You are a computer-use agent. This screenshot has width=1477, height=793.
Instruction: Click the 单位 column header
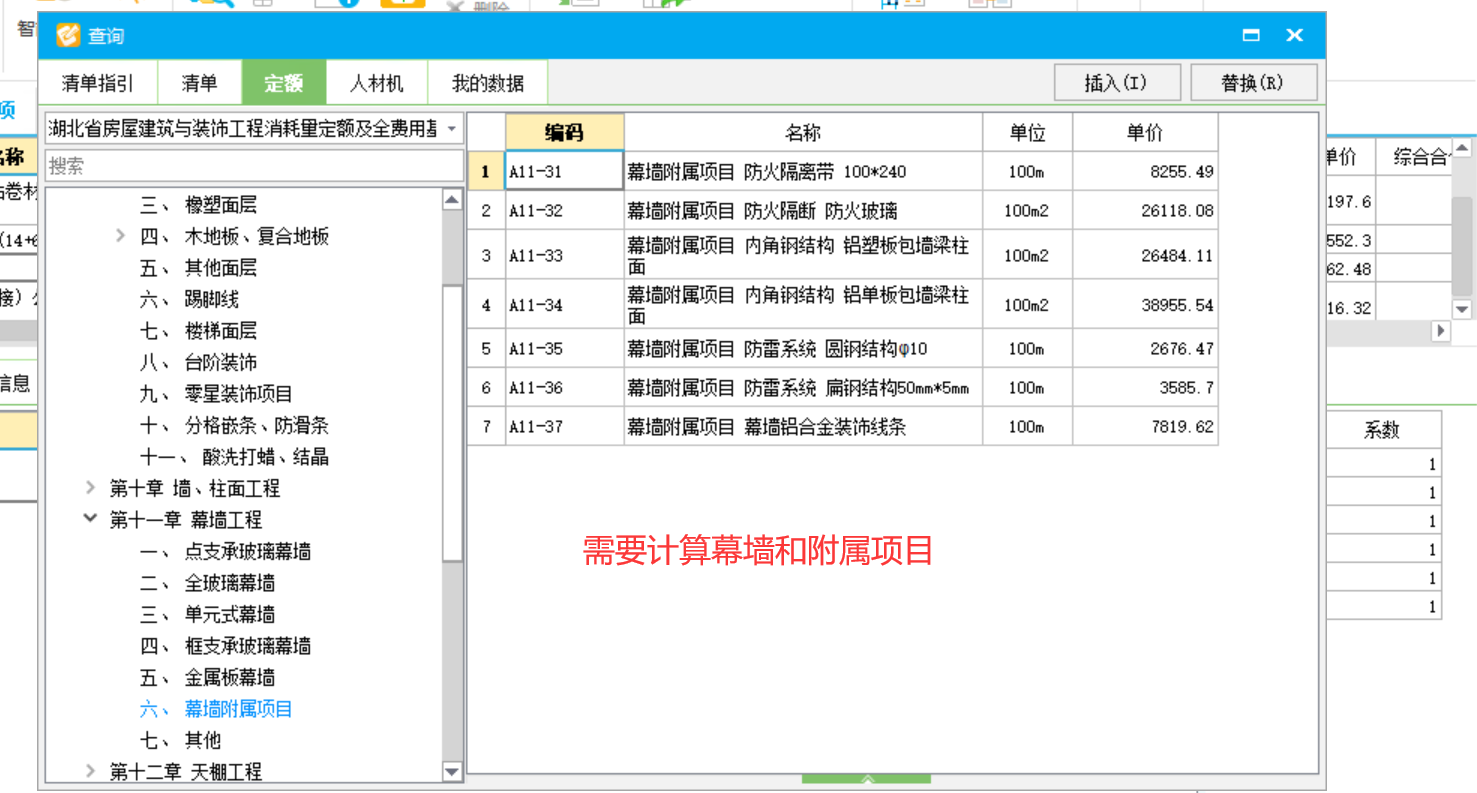1027,132
